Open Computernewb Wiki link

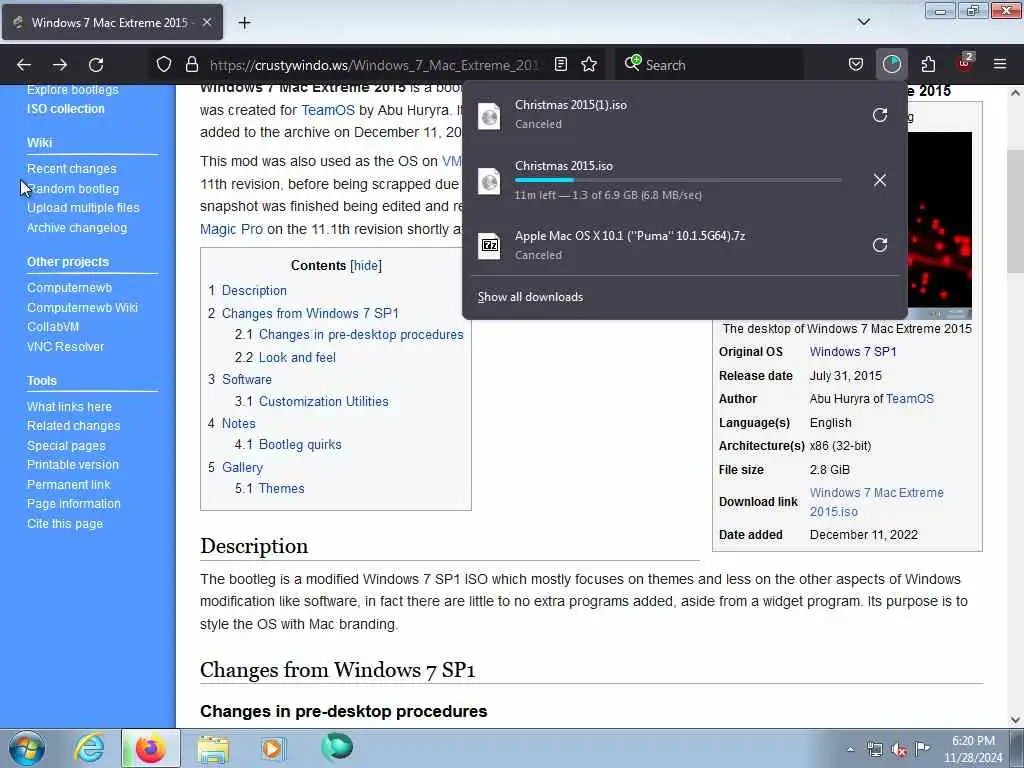(x=82, y=308)
